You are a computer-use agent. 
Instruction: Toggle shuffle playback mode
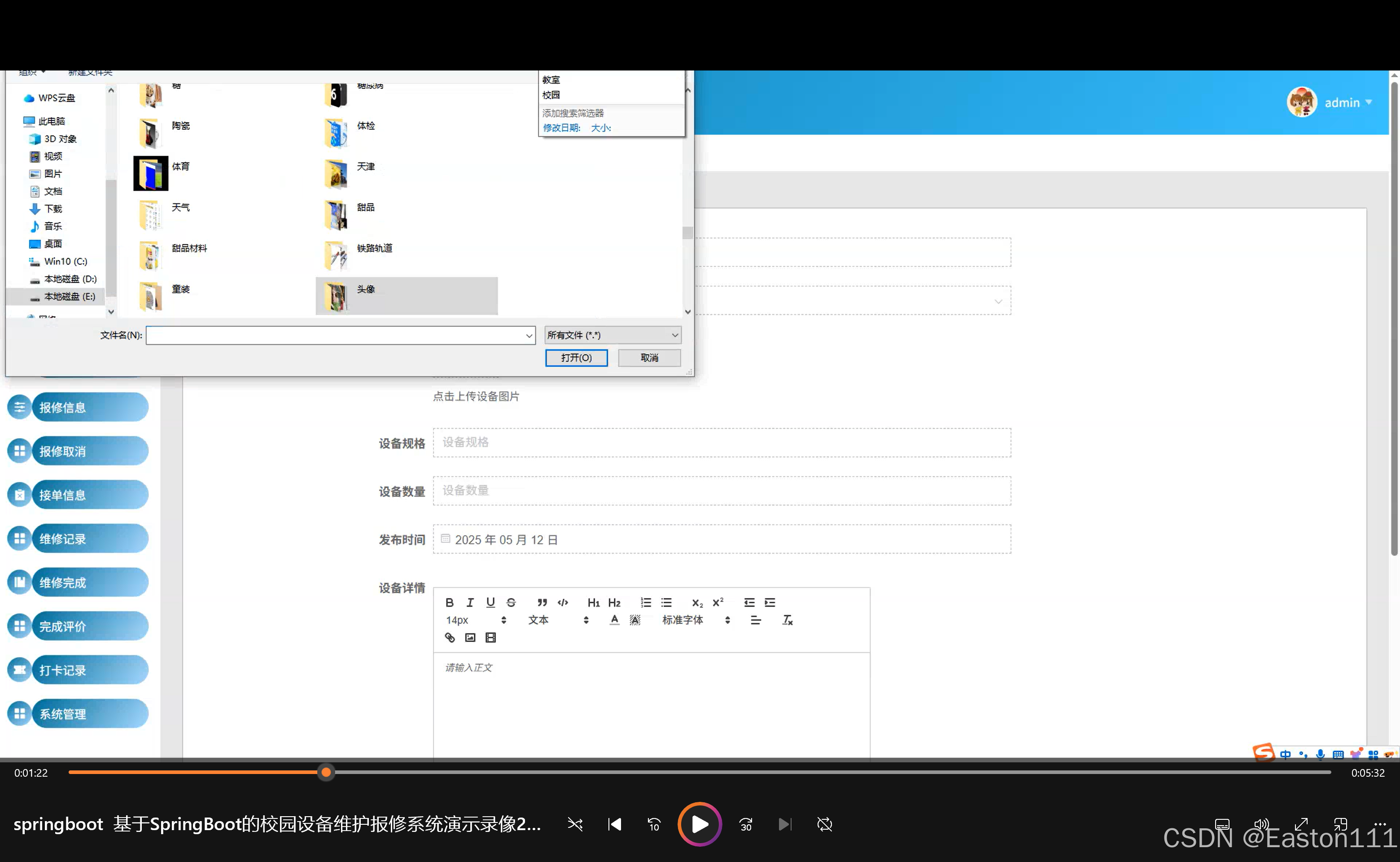point(575,824)
